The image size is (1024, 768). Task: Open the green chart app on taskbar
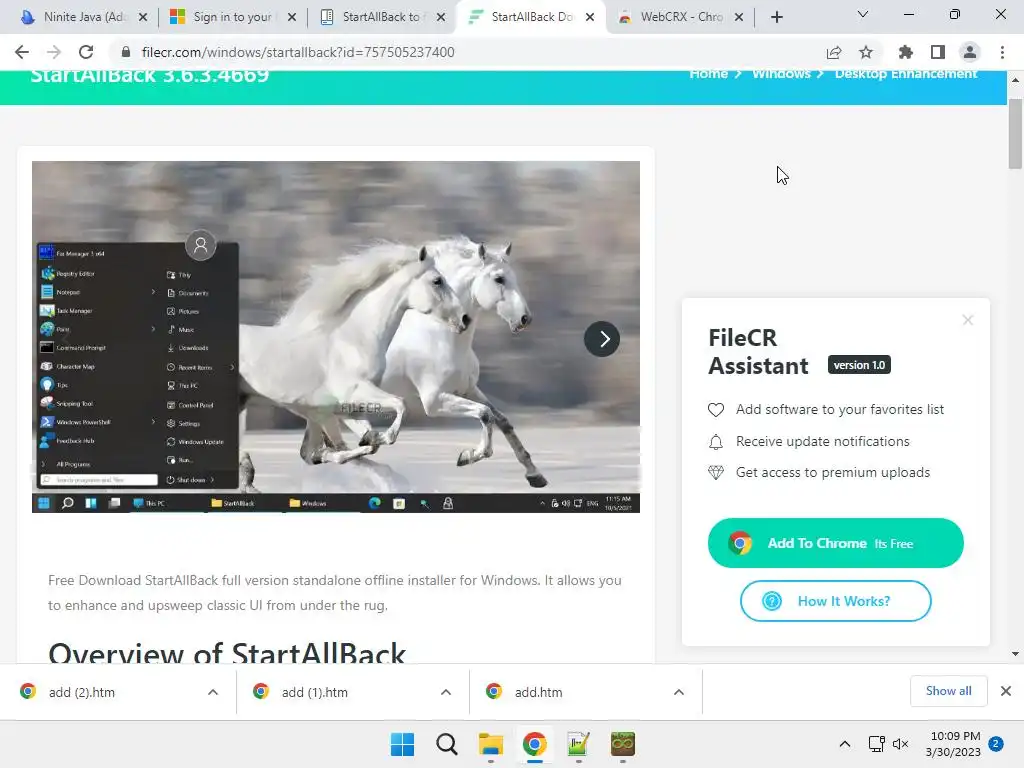579,744
